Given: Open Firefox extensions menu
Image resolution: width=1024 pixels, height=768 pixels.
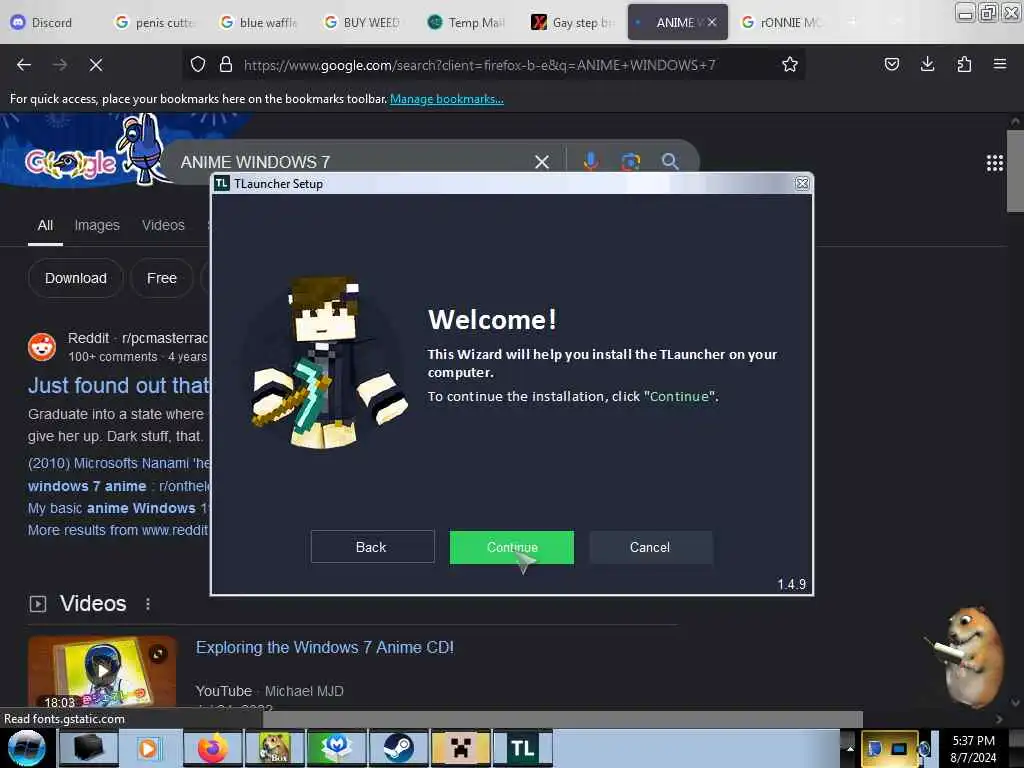Looking at the screenshot, I should coord(964,64).
